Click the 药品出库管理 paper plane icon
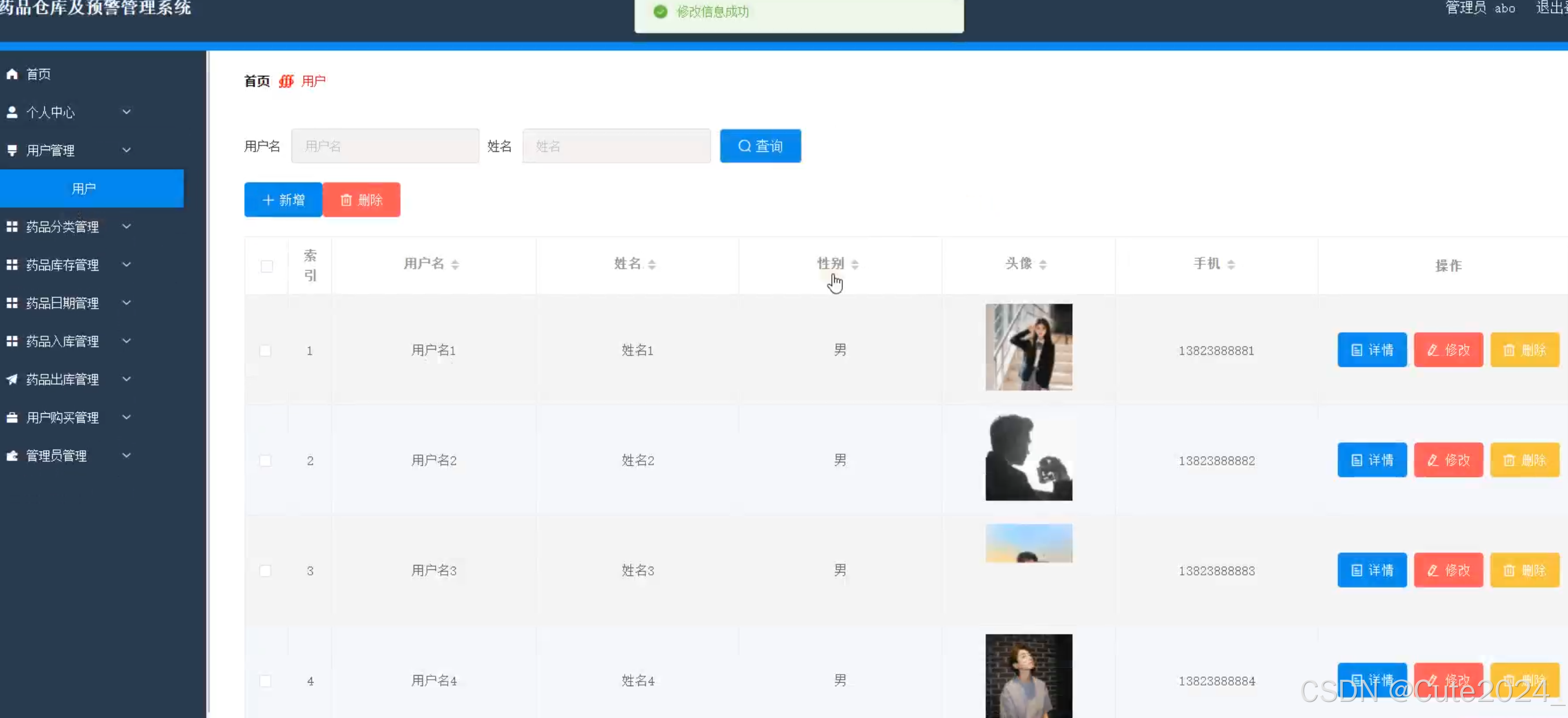The image size is (1568, 718). point(12,379)
